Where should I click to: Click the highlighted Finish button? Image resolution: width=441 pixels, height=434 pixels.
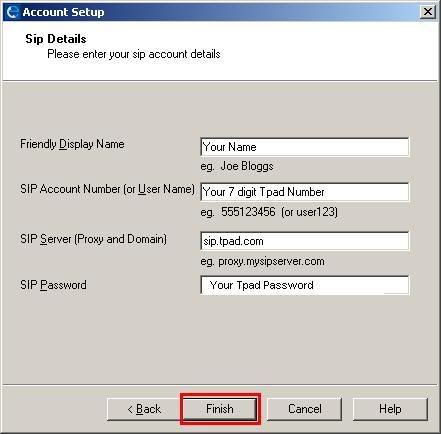pyautogui.click(x=220, y=409)
